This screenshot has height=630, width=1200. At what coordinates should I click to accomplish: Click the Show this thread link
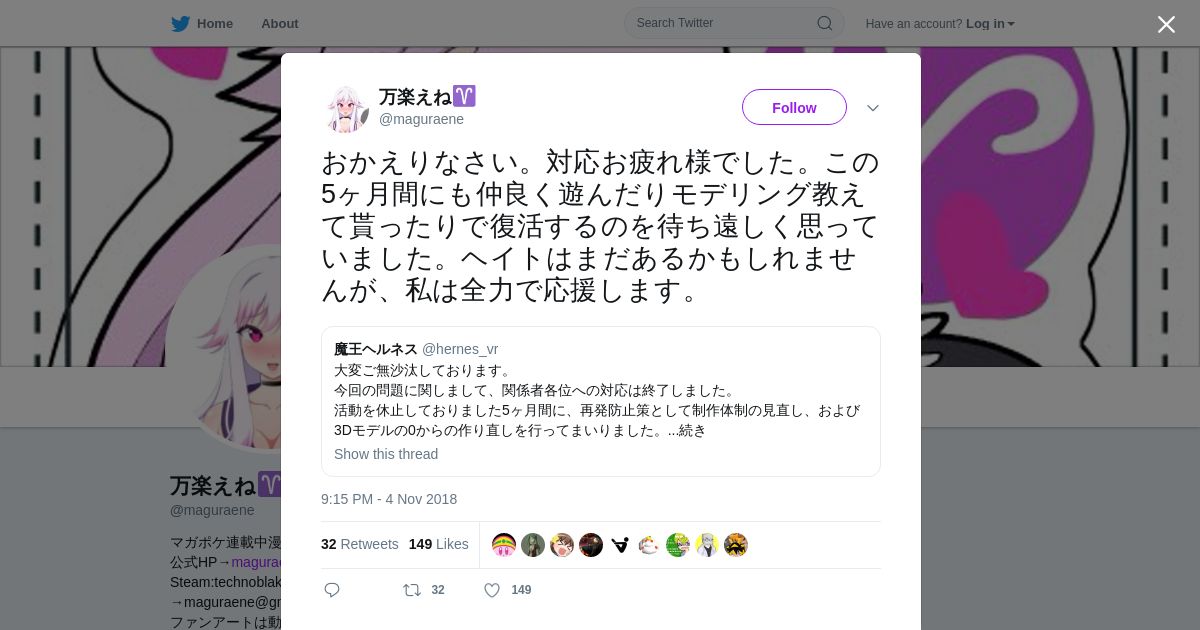pyautogui.click(x=386, y=454)
